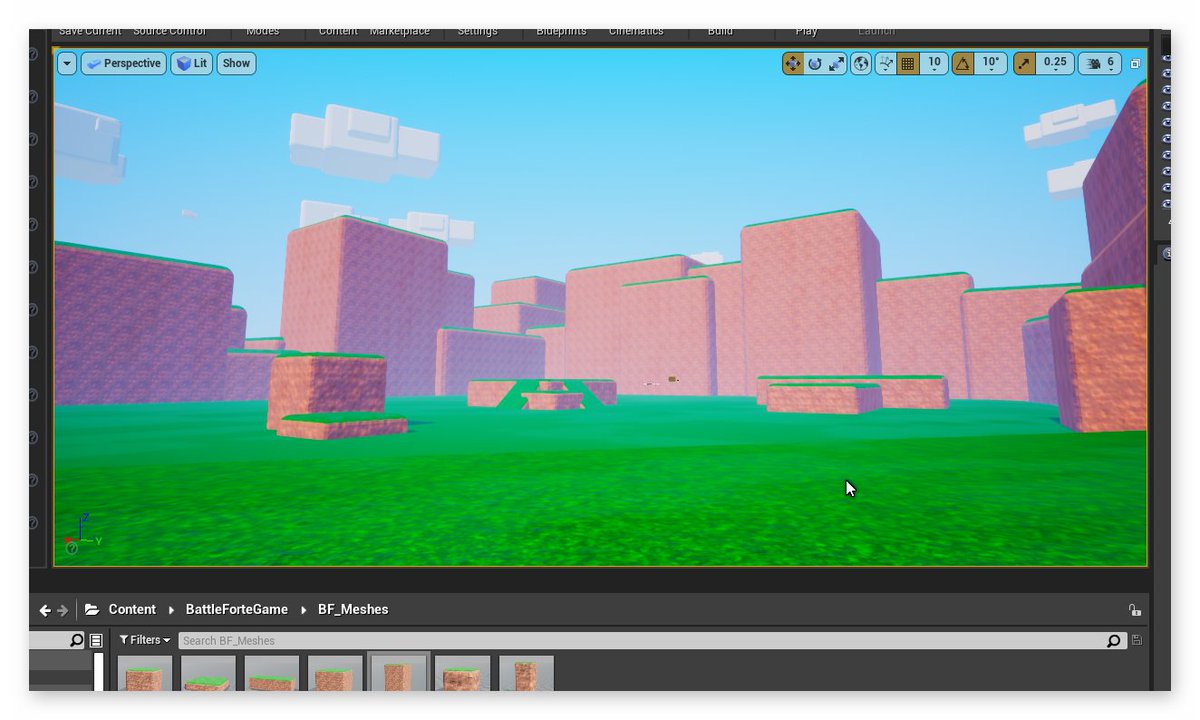Click the Build toolbar button

click(720, 33)
